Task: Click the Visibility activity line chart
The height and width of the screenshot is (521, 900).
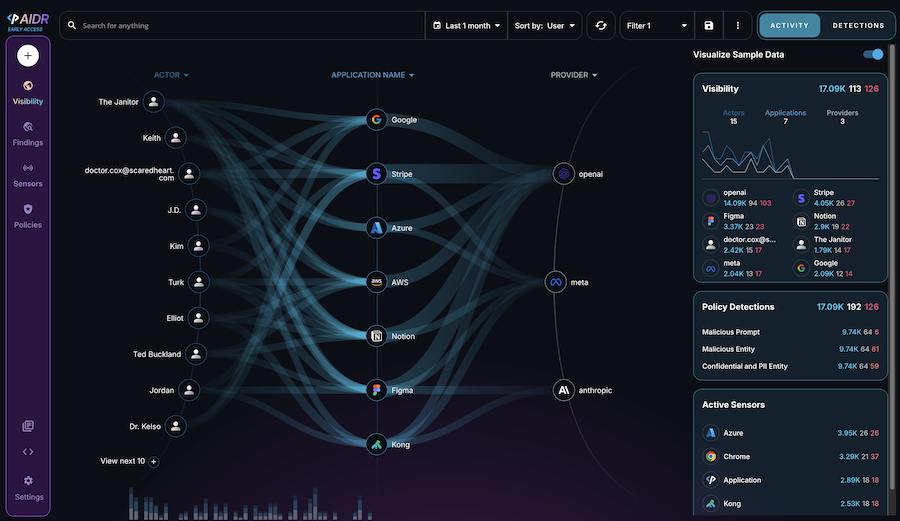Action: [x=790, y=155]
